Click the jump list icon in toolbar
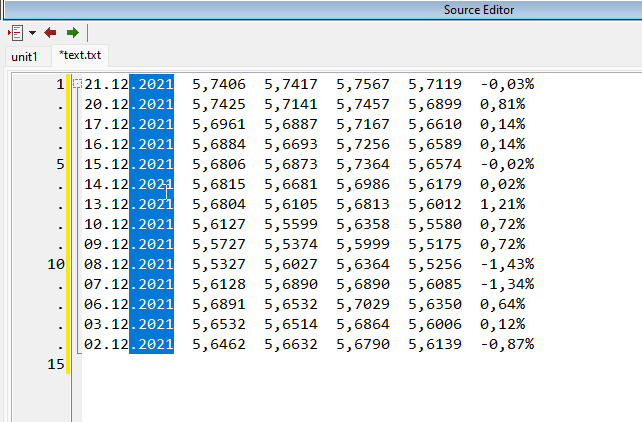Image resolution: width=642 pixels, height=422 pixels. [x=15, y=33]
